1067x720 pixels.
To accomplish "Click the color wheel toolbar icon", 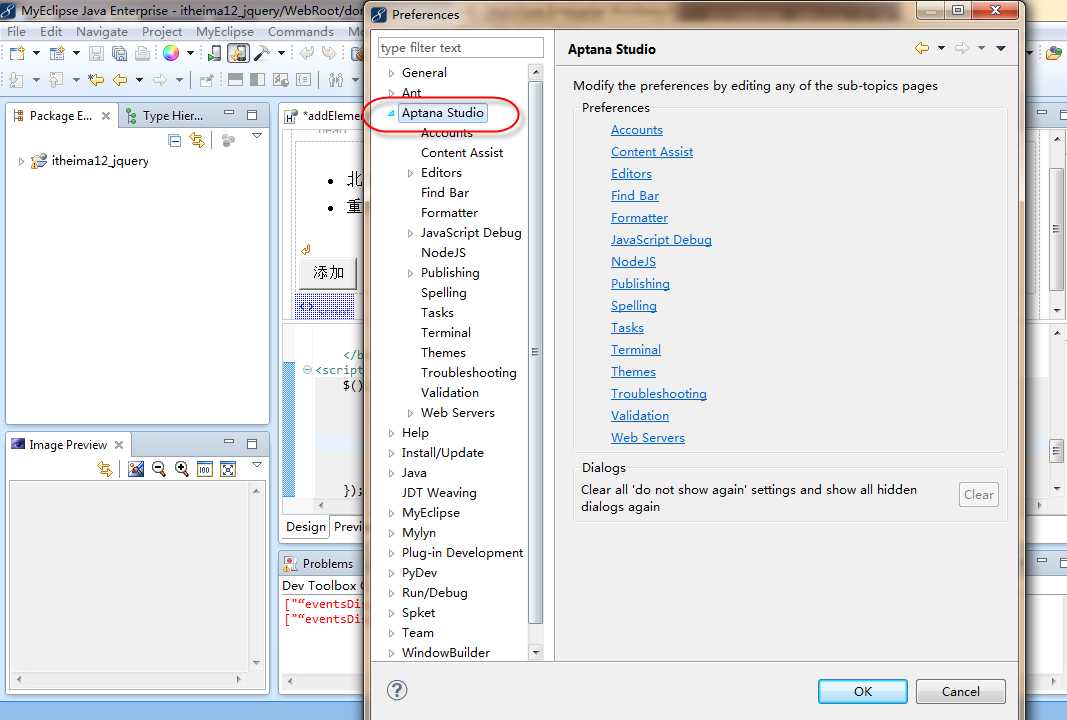I will (x=171, y=53).
